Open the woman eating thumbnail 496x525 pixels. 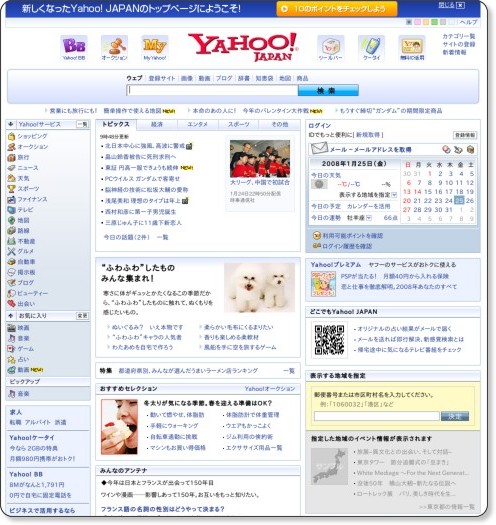point(120,427)
